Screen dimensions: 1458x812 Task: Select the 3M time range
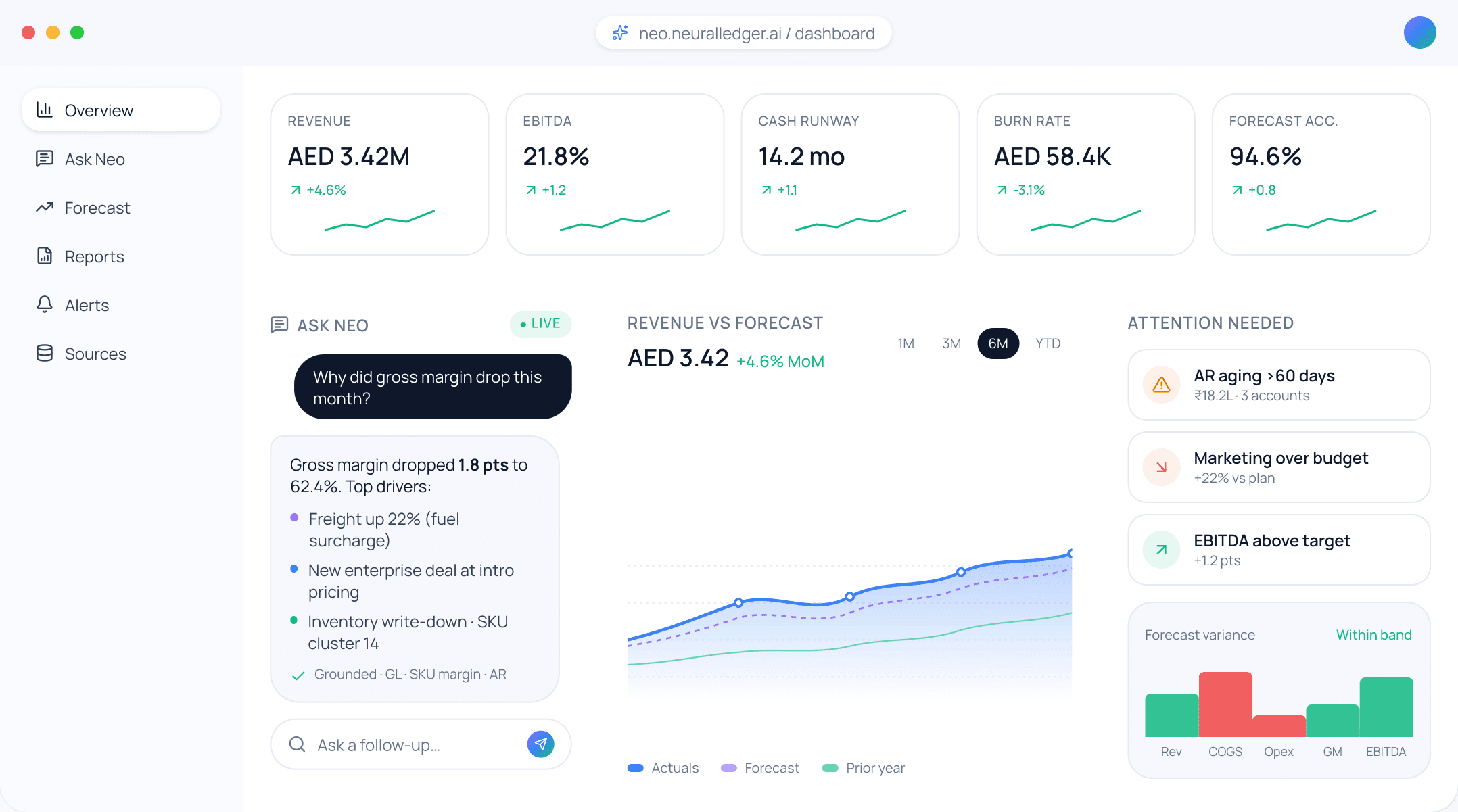(951, 343)
